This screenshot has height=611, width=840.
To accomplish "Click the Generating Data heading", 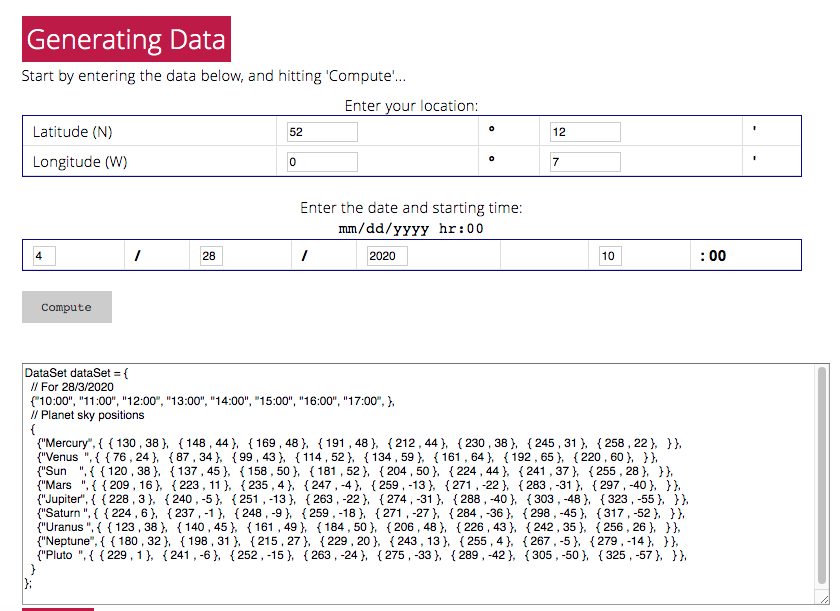I will pos(126,39).
